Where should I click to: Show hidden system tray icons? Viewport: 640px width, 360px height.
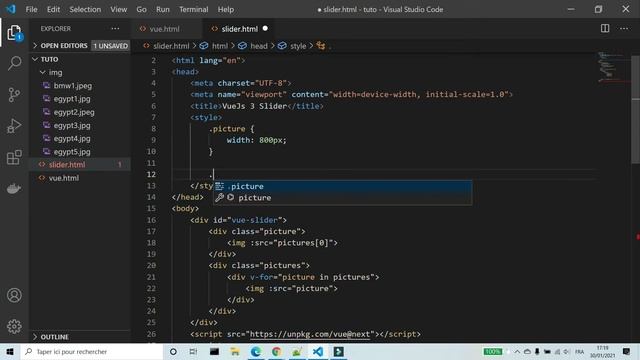(x=517, y=351)
